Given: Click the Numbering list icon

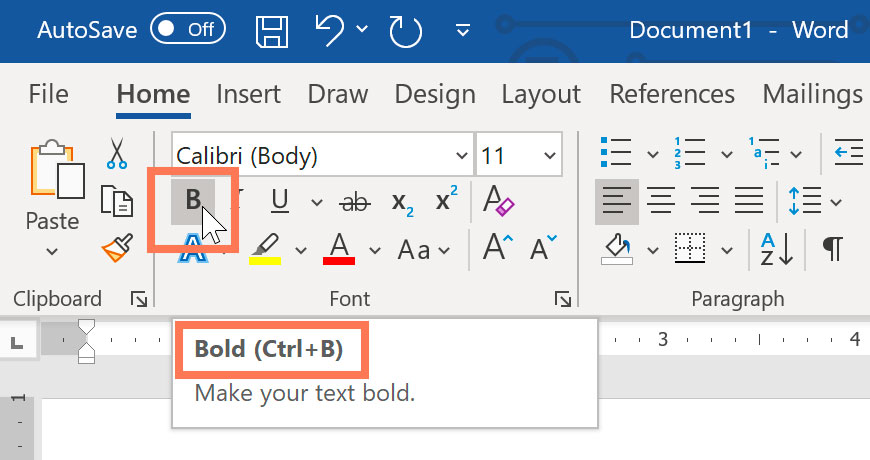Looking at the screenshot, I should [x=689, y=153].
